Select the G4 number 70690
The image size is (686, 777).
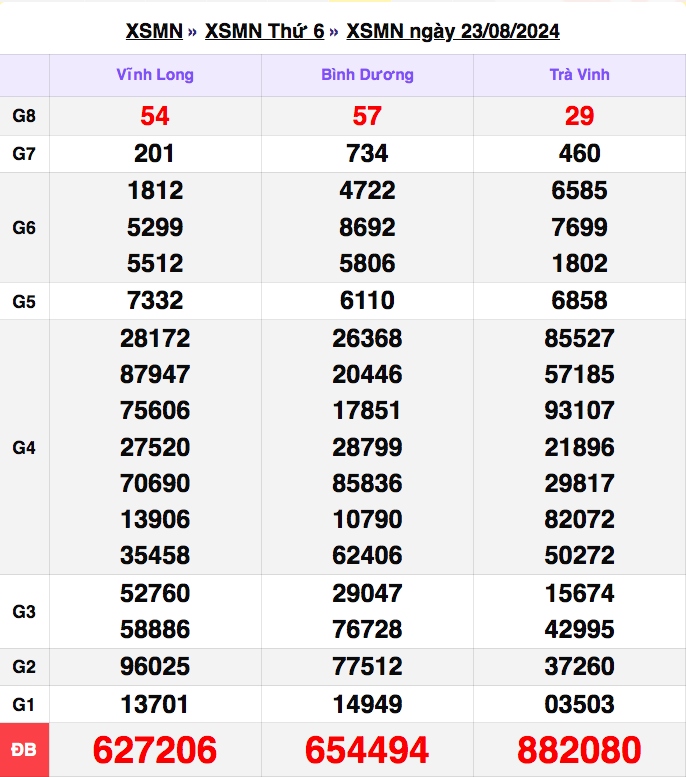[x=155, y=483]
